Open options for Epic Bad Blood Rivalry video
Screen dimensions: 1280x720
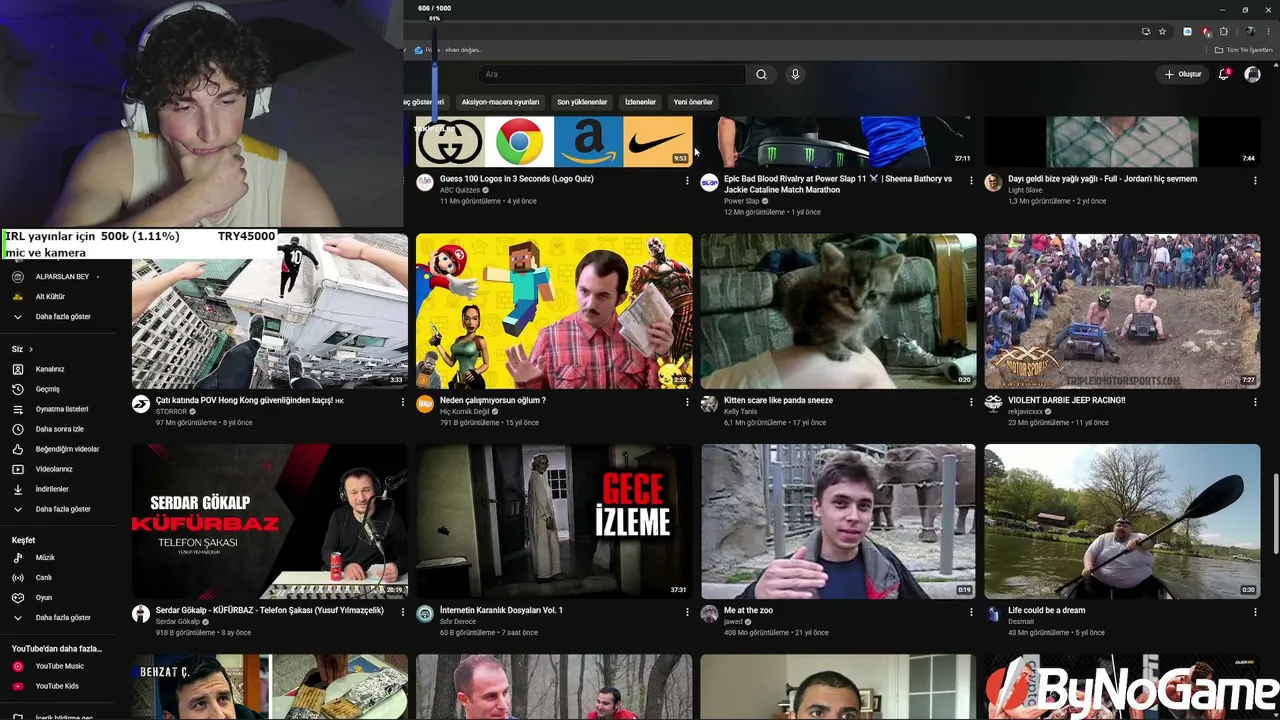point(971,181)
